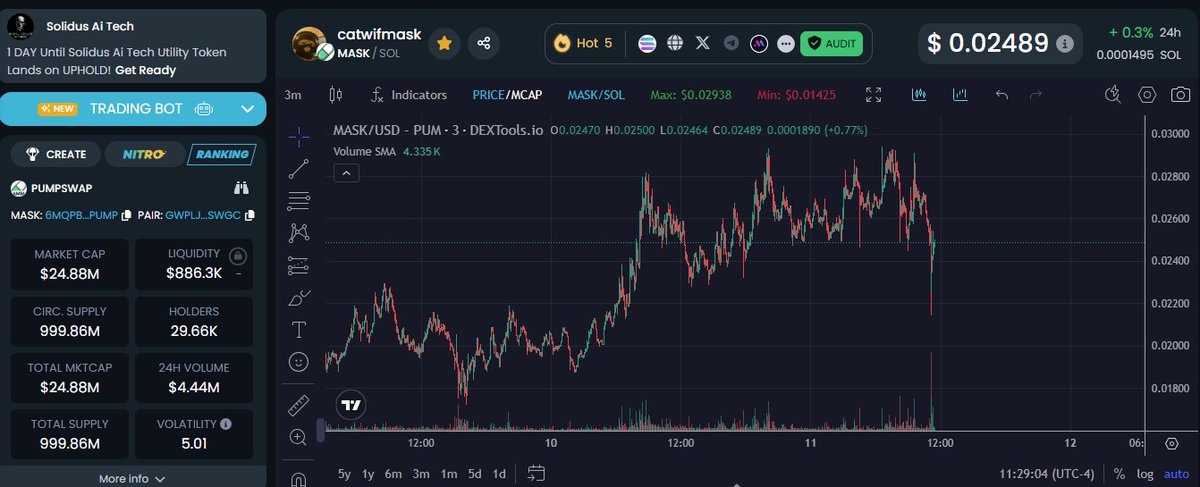Select the pattern drawing tool
The image size is (1200, 487).
click(299, 233)
